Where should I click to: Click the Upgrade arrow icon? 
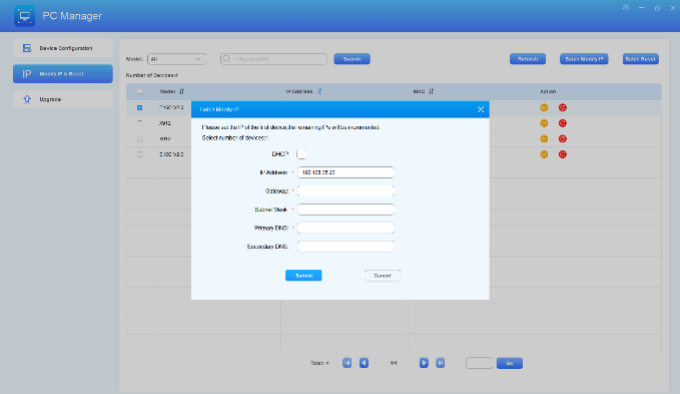[x=27, y=99]
